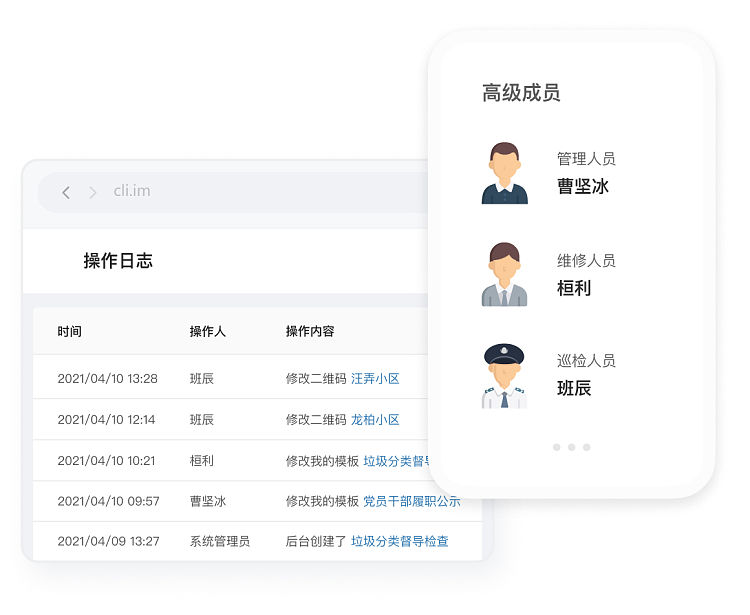750x615 pixels.
Task: Select the repair staff avatar of 桓利
Action: click(x=504, y=274)
